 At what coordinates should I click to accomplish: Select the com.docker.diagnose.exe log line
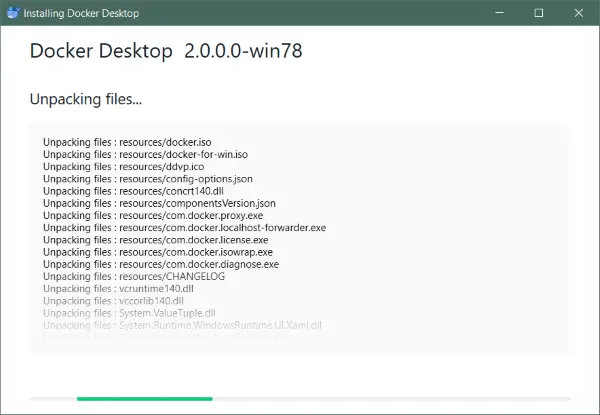pos(161,265)
